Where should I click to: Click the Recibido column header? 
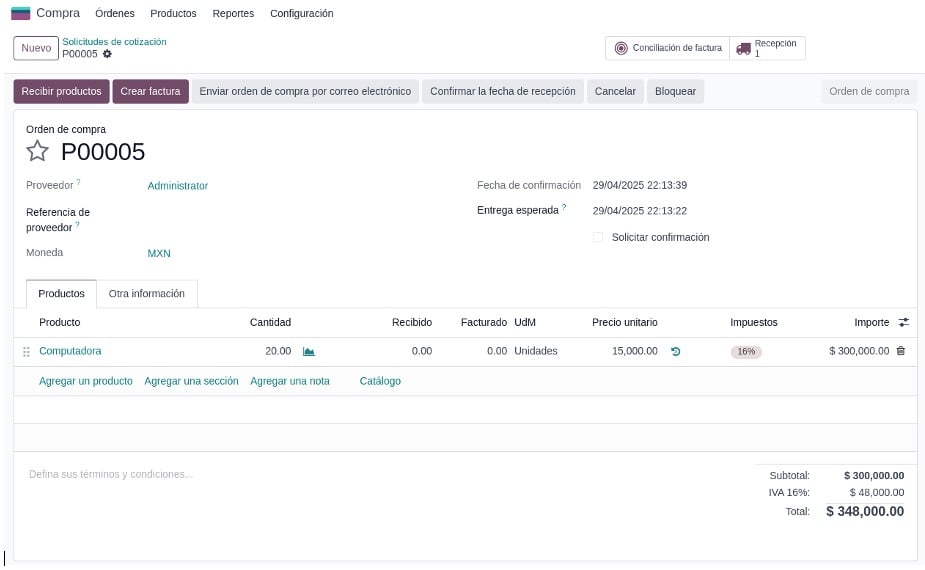(x=412, y=322)
